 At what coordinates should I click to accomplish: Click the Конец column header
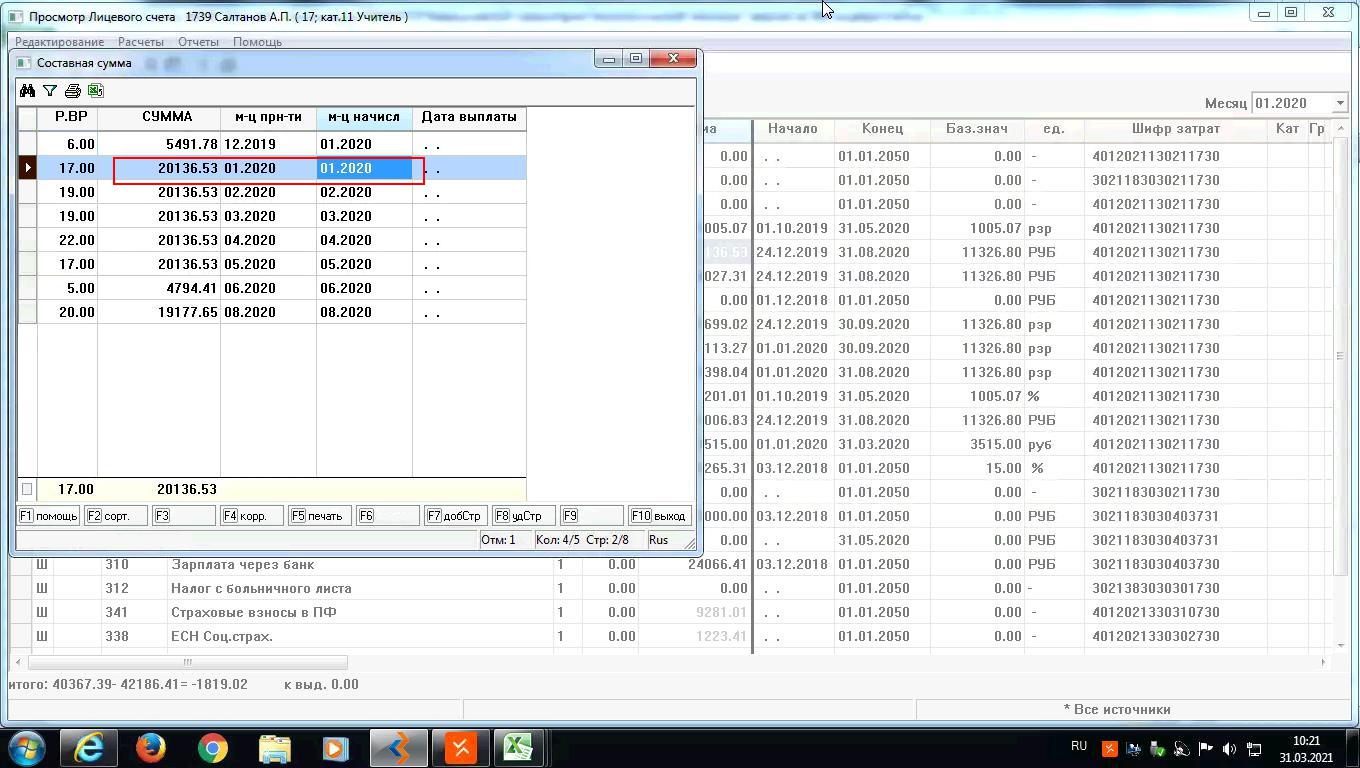(x=882, y=129)
